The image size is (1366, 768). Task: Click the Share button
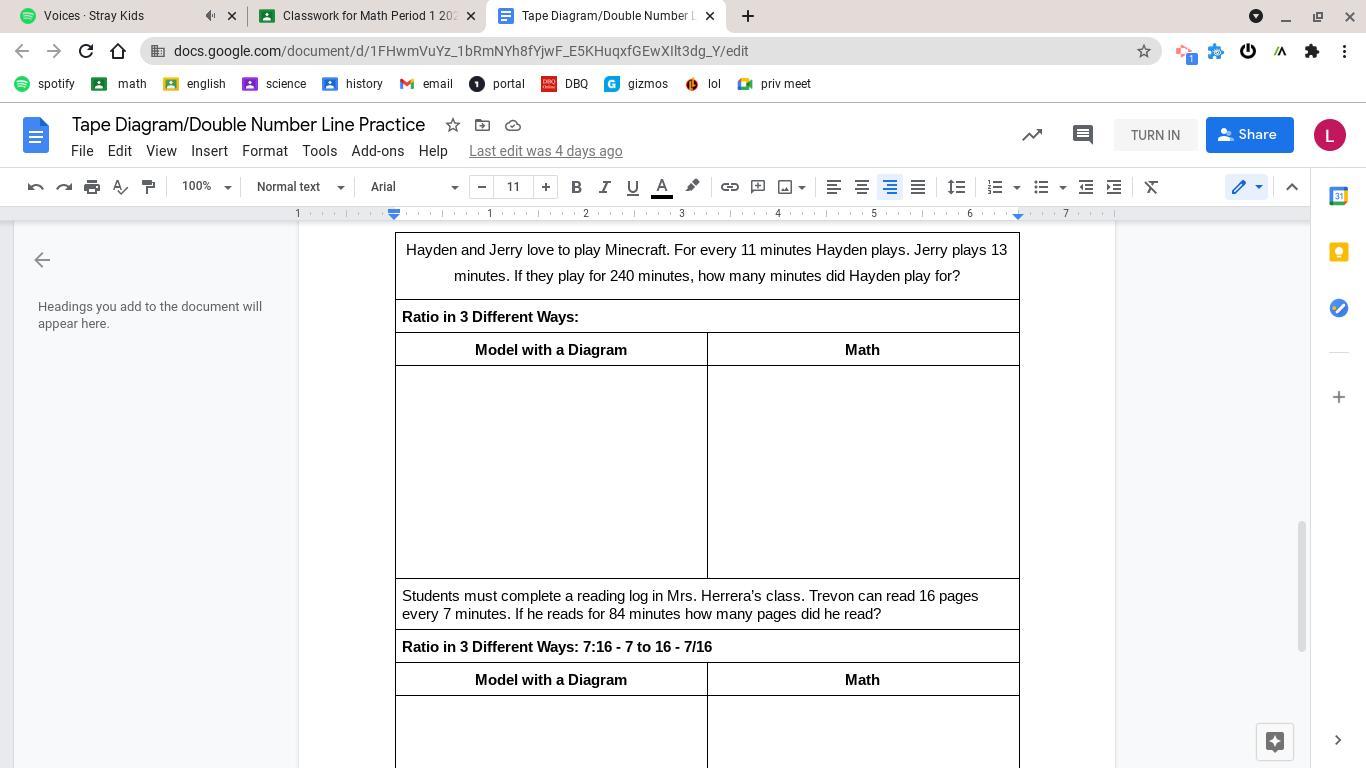coord(1250,135)
